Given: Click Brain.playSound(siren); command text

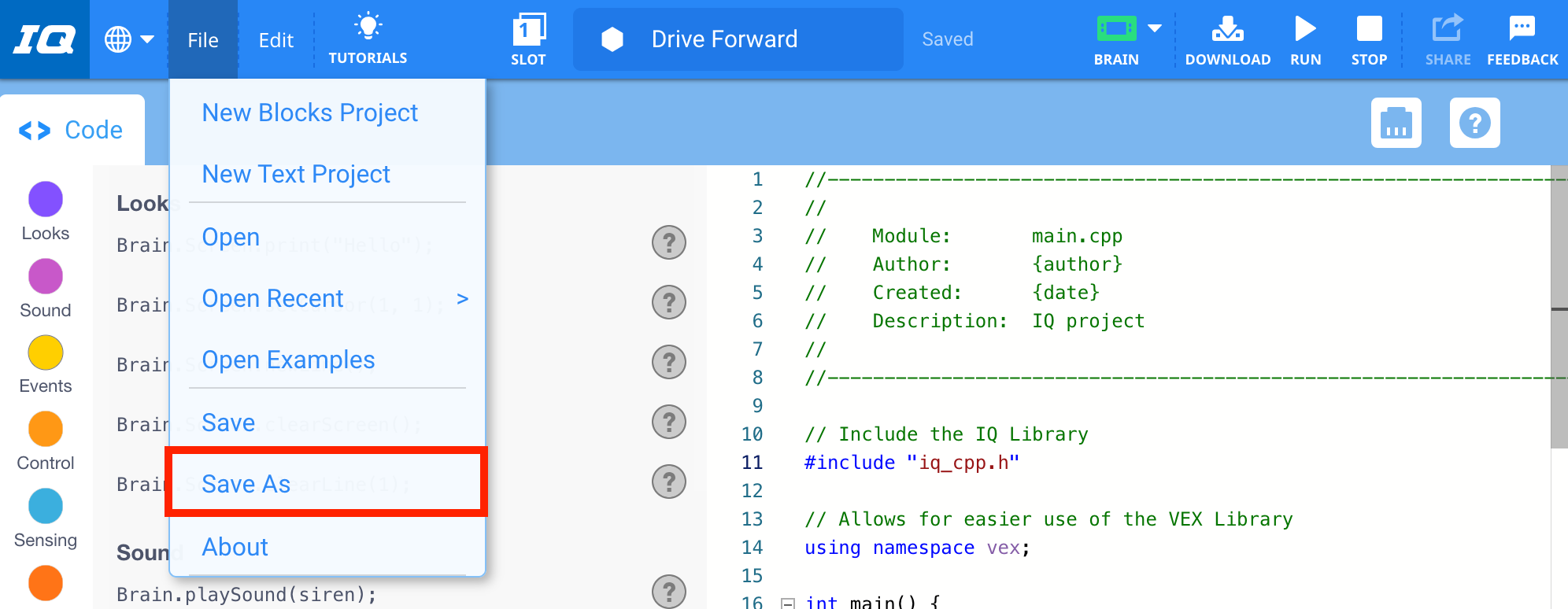Looking at the screenshot, I should [x=246, y=594].
